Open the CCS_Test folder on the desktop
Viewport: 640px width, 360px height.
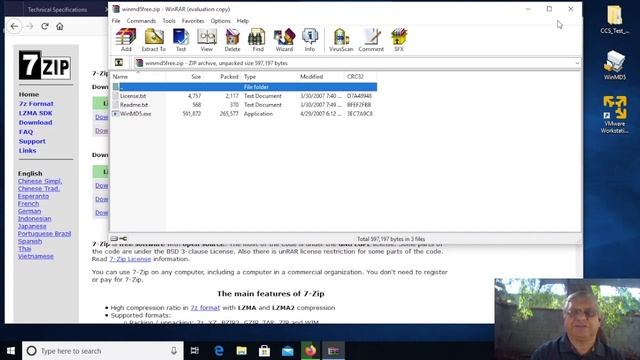(615, 19)
